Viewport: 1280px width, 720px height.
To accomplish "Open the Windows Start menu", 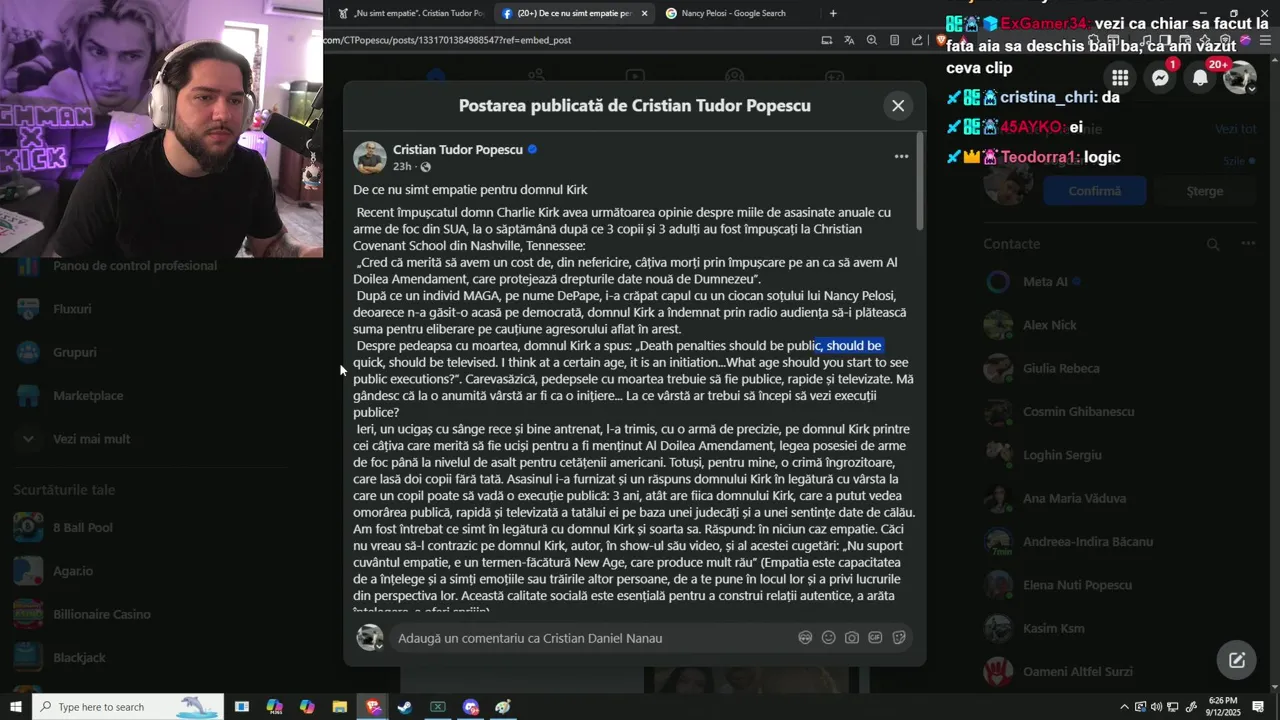I will coord(16,707).
